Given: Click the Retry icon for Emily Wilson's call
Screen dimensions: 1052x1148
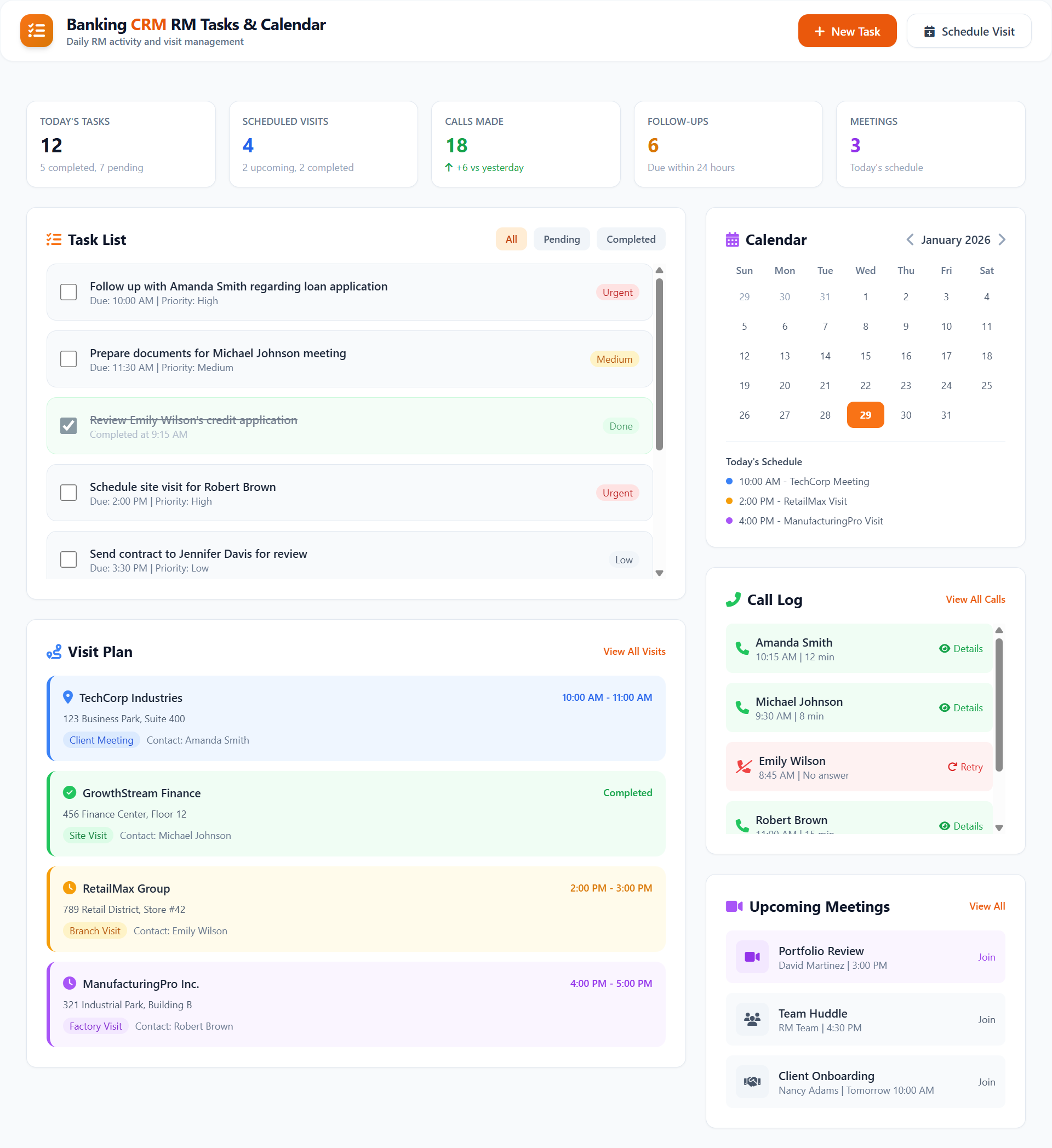Looking at the screenshot, I should pos(952,767).
